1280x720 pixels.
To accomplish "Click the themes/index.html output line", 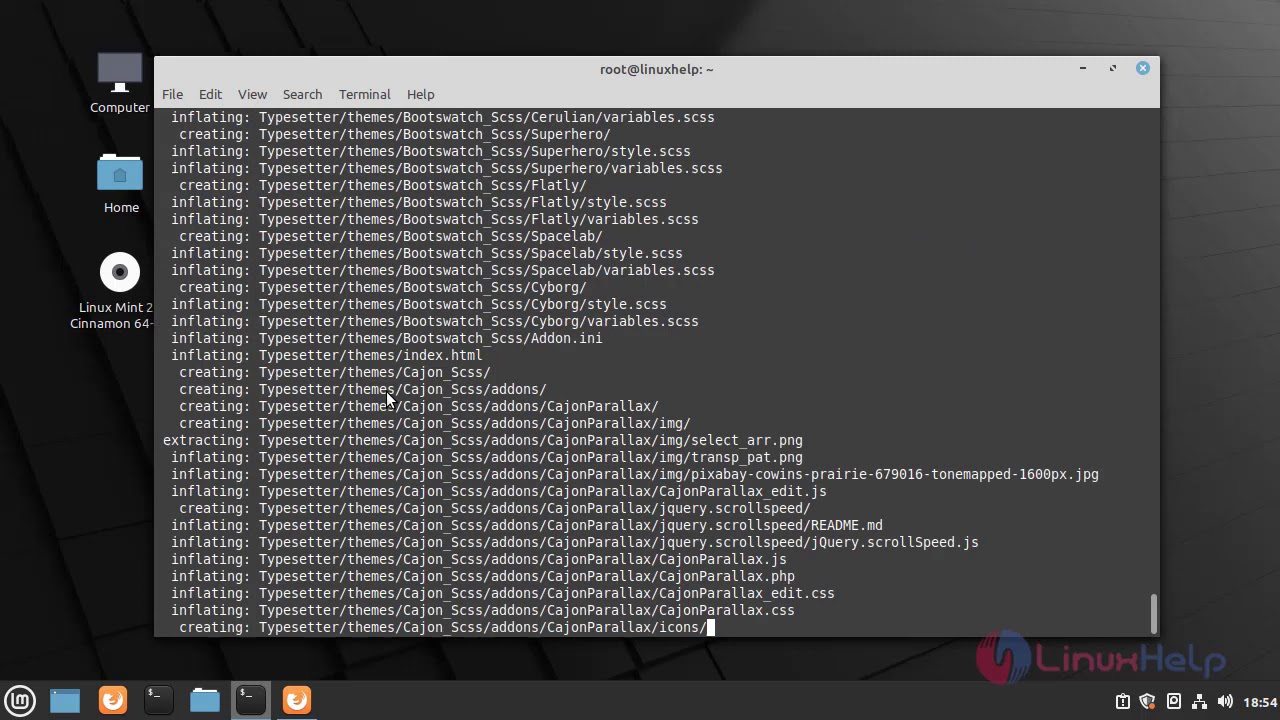I will [327, 355].
